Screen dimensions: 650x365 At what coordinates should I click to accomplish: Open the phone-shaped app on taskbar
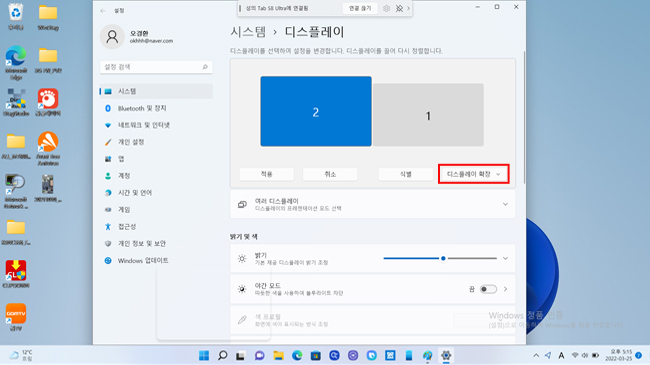pos(409,355)
